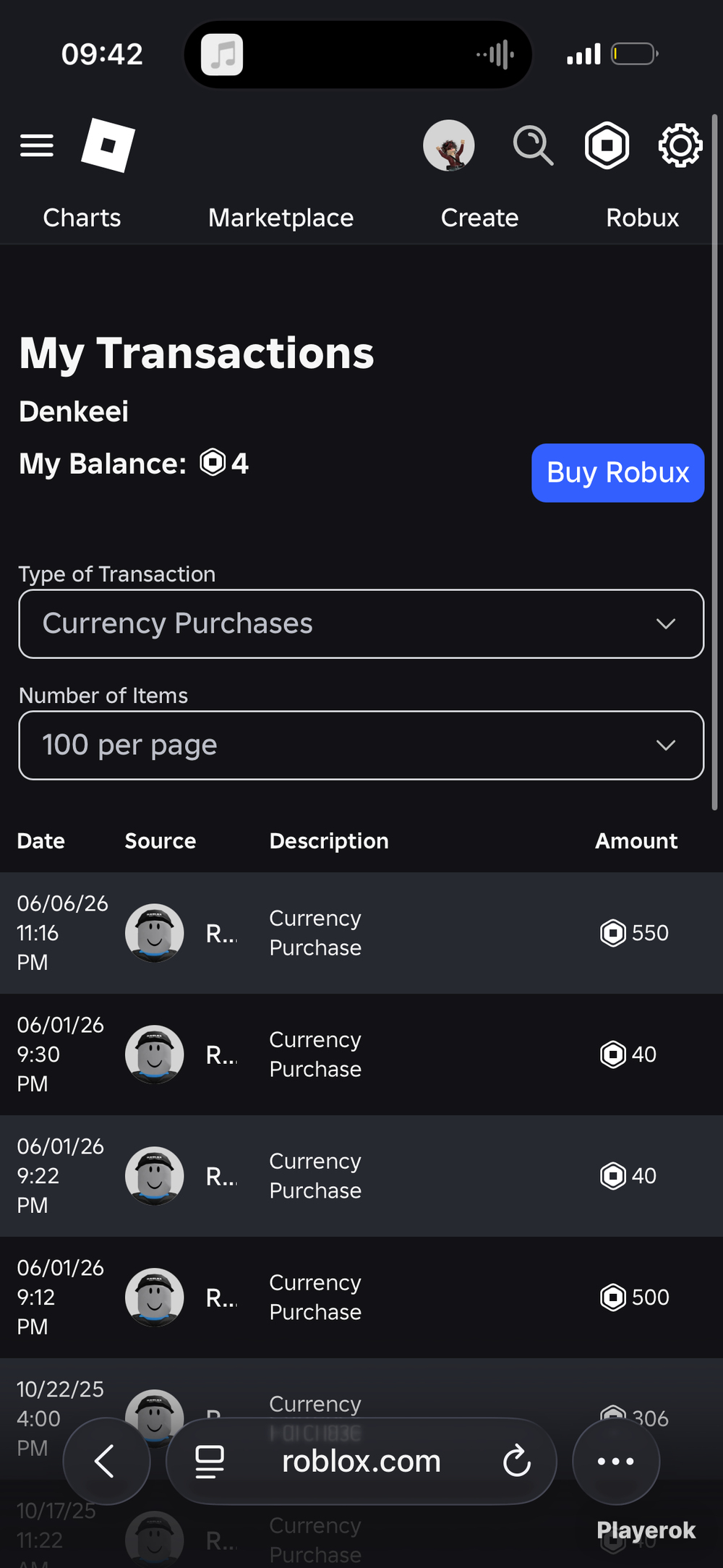
Task: Go to the Charts tab
Action: [82, 218]
